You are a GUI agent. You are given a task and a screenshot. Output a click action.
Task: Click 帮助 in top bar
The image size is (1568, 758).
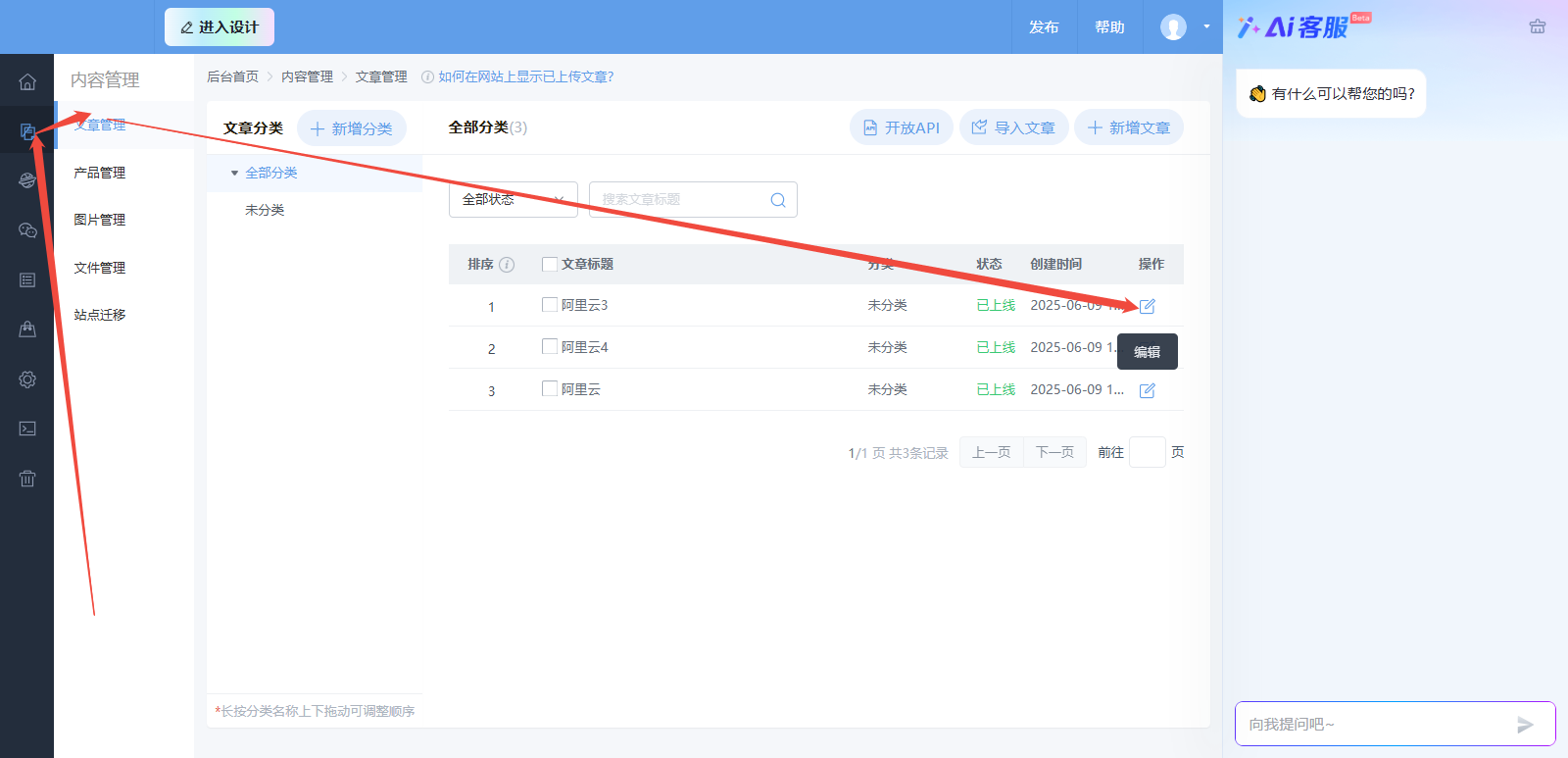point(1109,27)
